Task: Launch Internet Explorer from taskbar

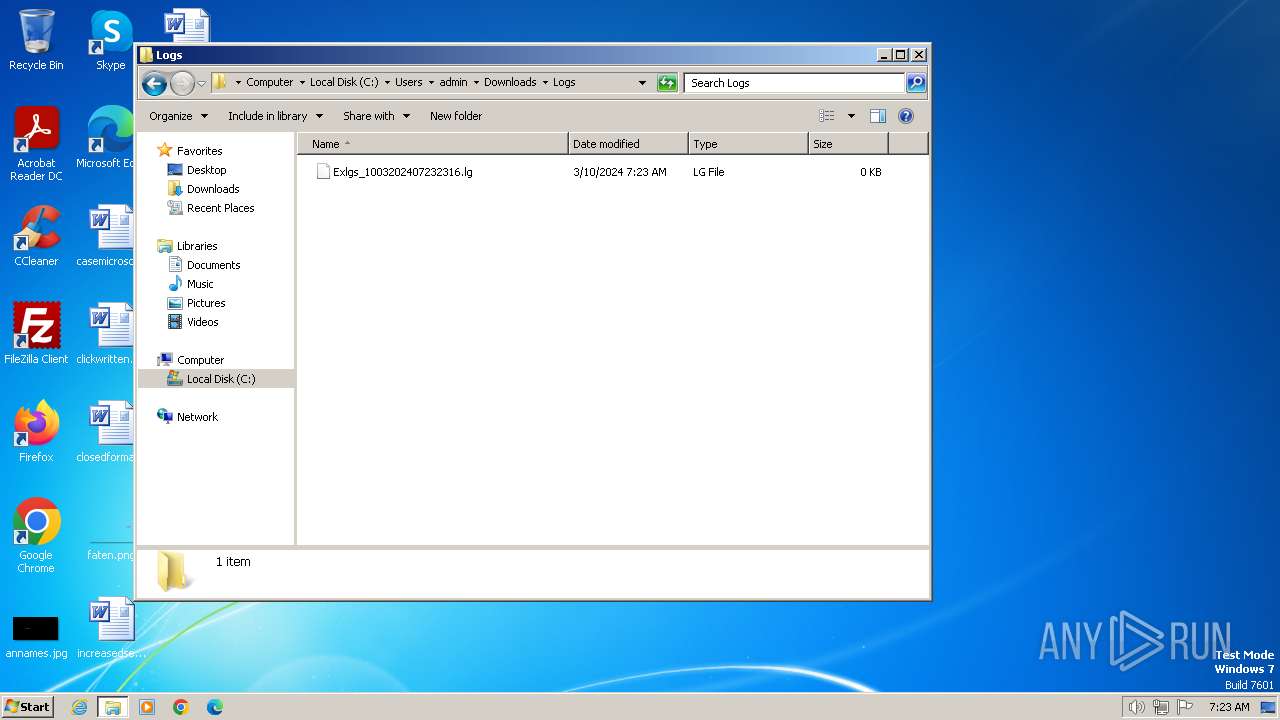Action: (79, 707)
